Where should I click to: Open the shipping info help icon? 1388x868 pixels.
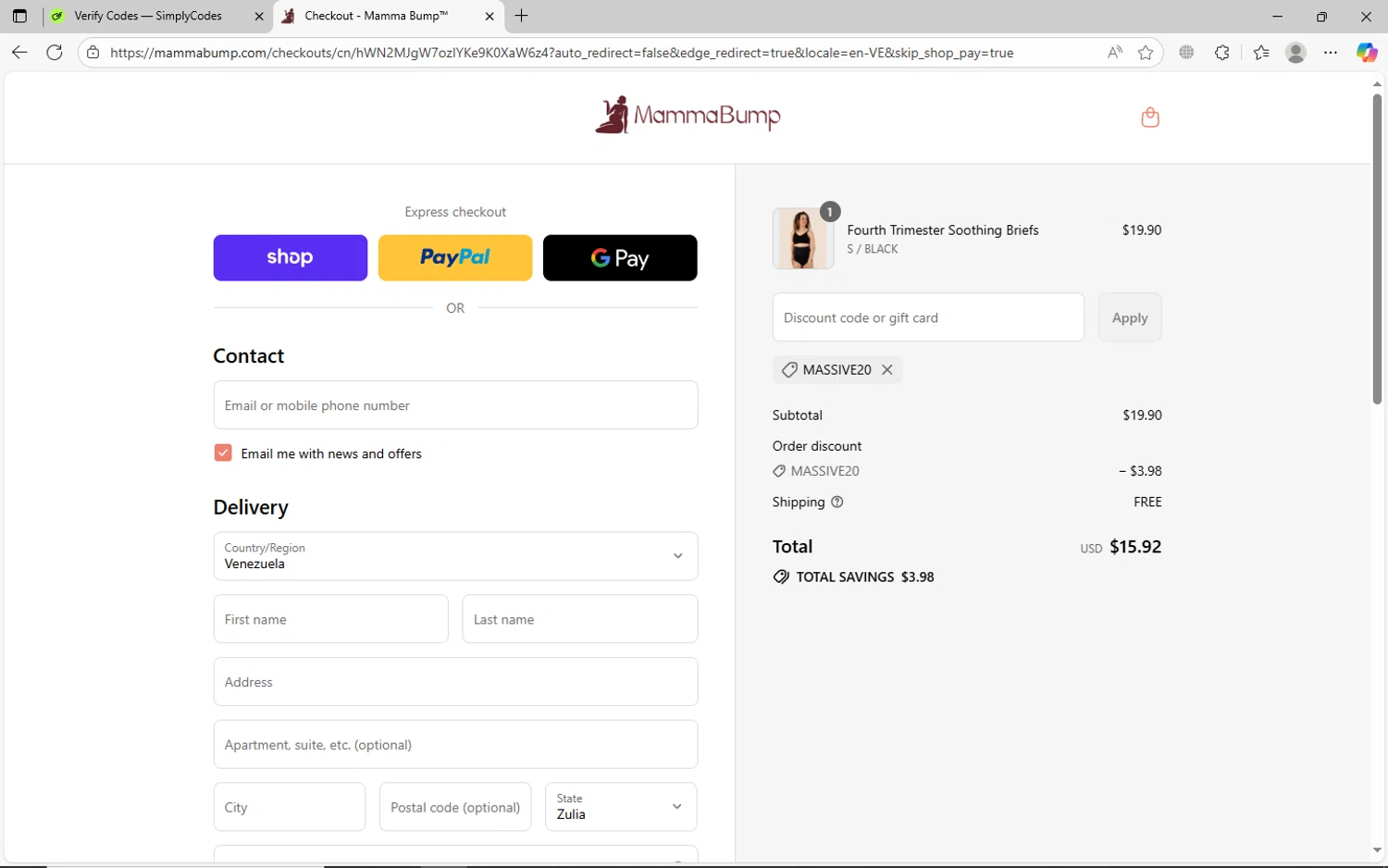click(x=837, y=502)
